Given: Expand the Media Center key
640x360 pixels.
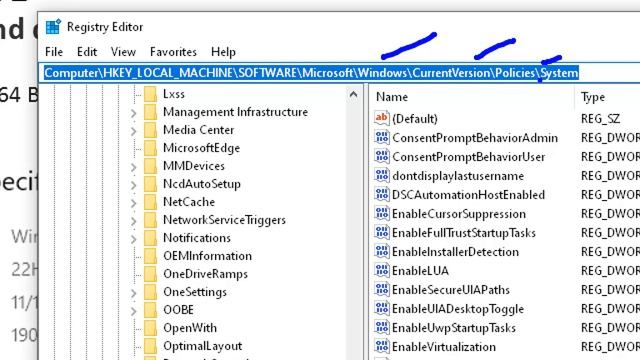Looking at the screenshot, I should tap(133, 131).
